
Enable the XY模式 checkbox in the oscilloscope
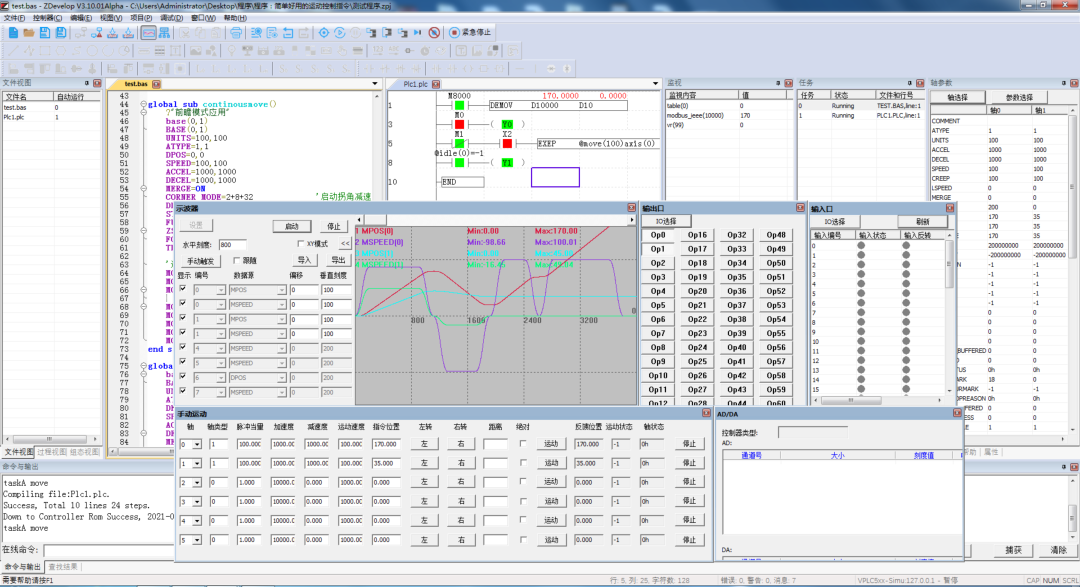[301, 243]
